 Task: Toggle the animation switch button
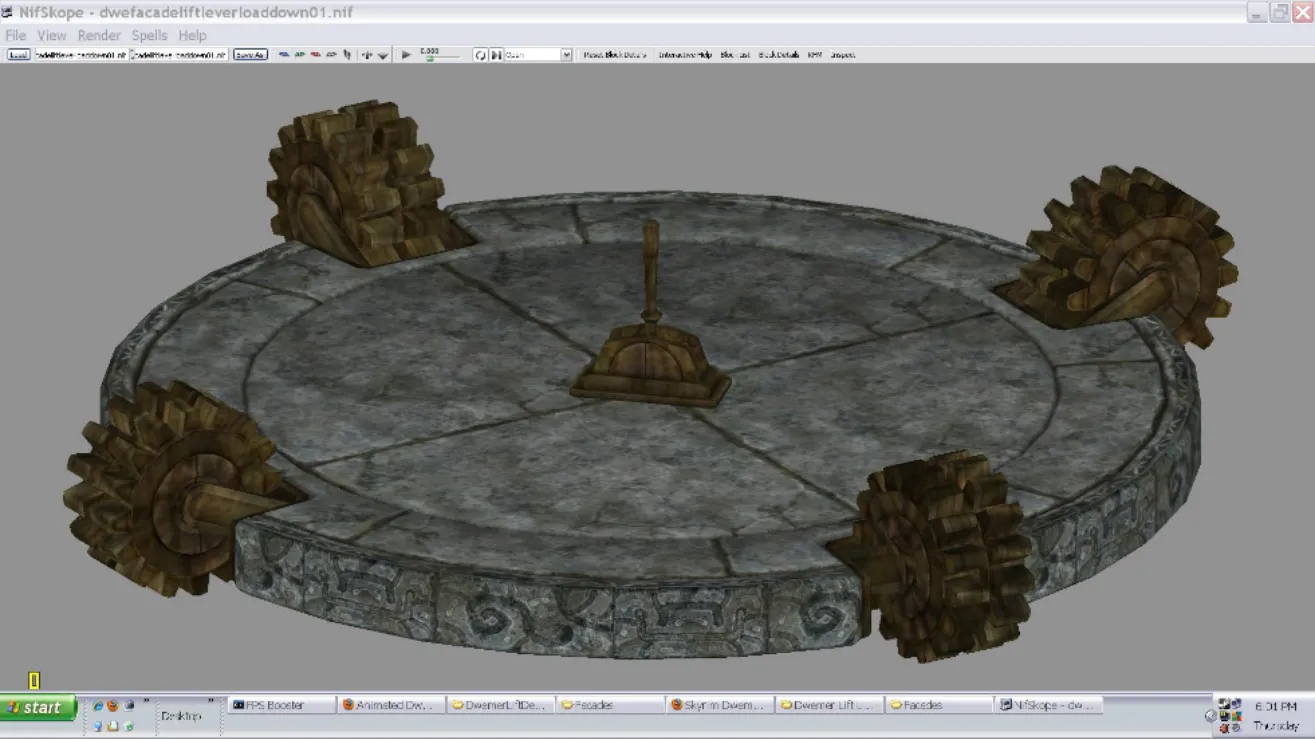(x=495, y=55)
